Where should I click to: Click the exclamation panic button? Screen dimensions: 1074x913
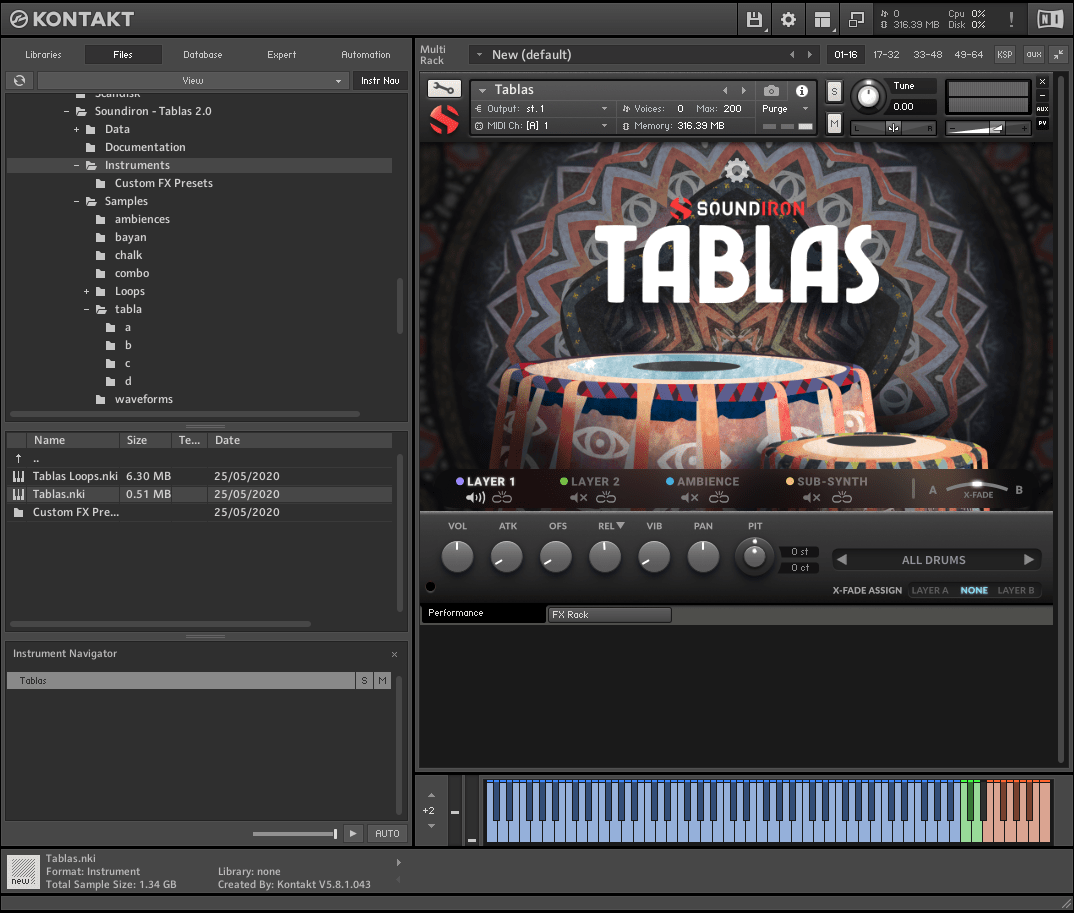[1011, 20]
